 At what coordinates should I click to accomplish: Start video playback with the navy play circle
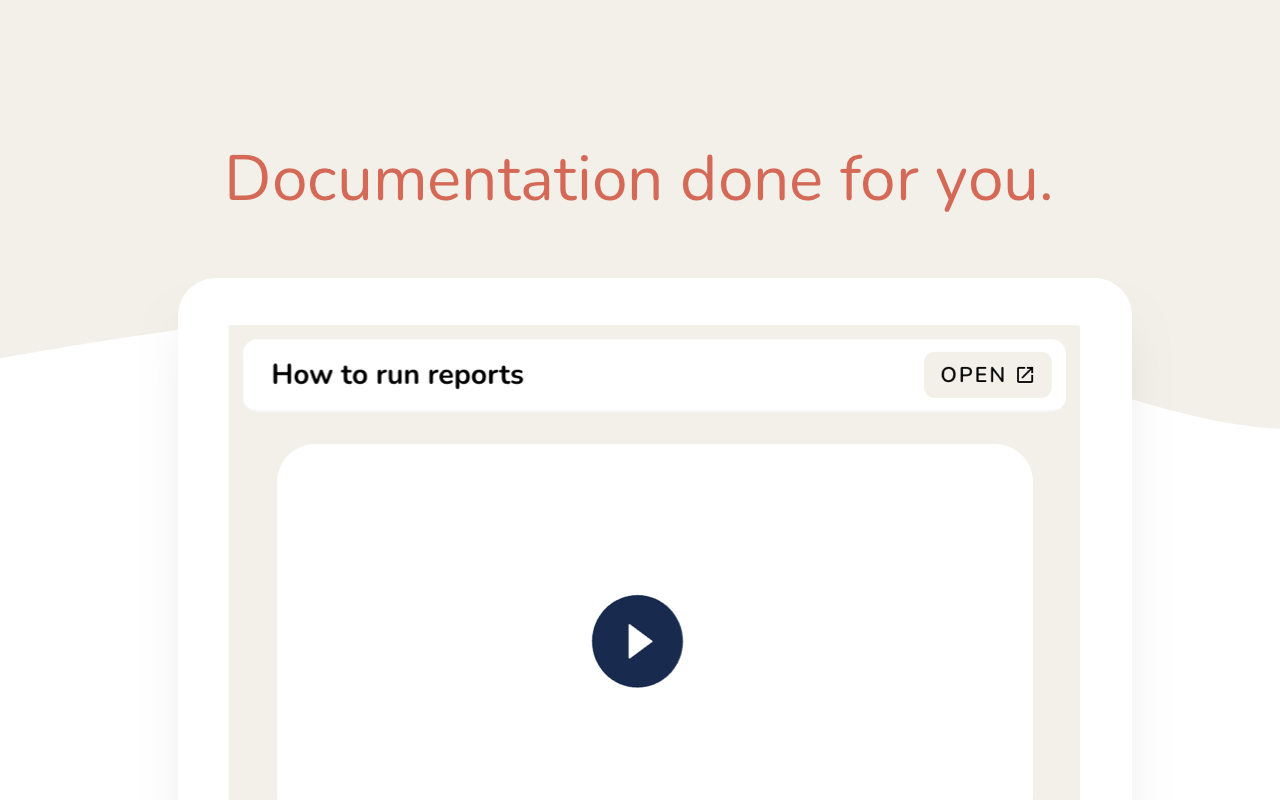[638, 641]
